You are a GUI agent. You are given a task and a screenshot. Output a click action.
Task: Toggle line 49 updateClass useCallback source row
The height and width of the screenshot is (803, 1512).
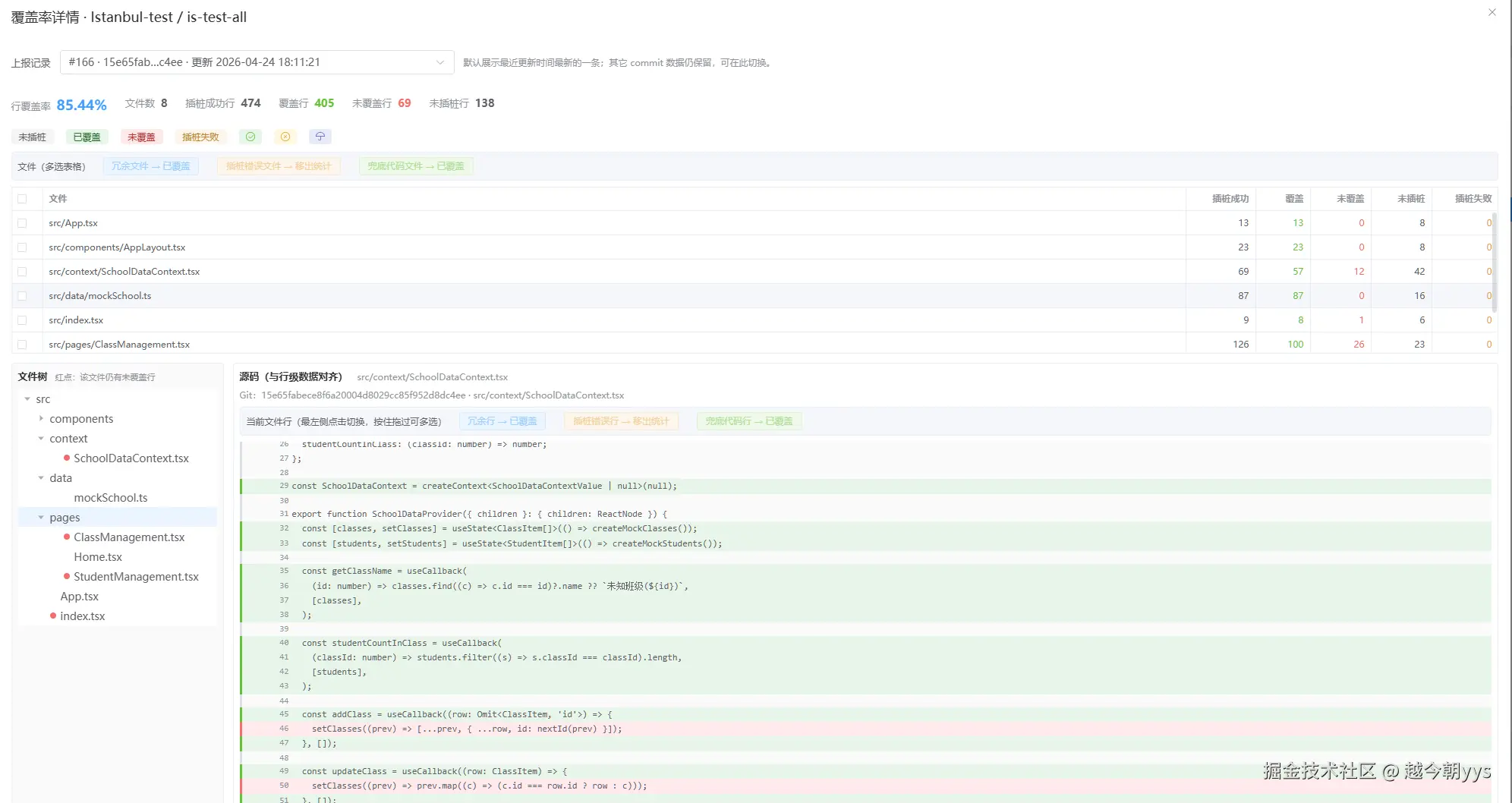click(865, 771)
